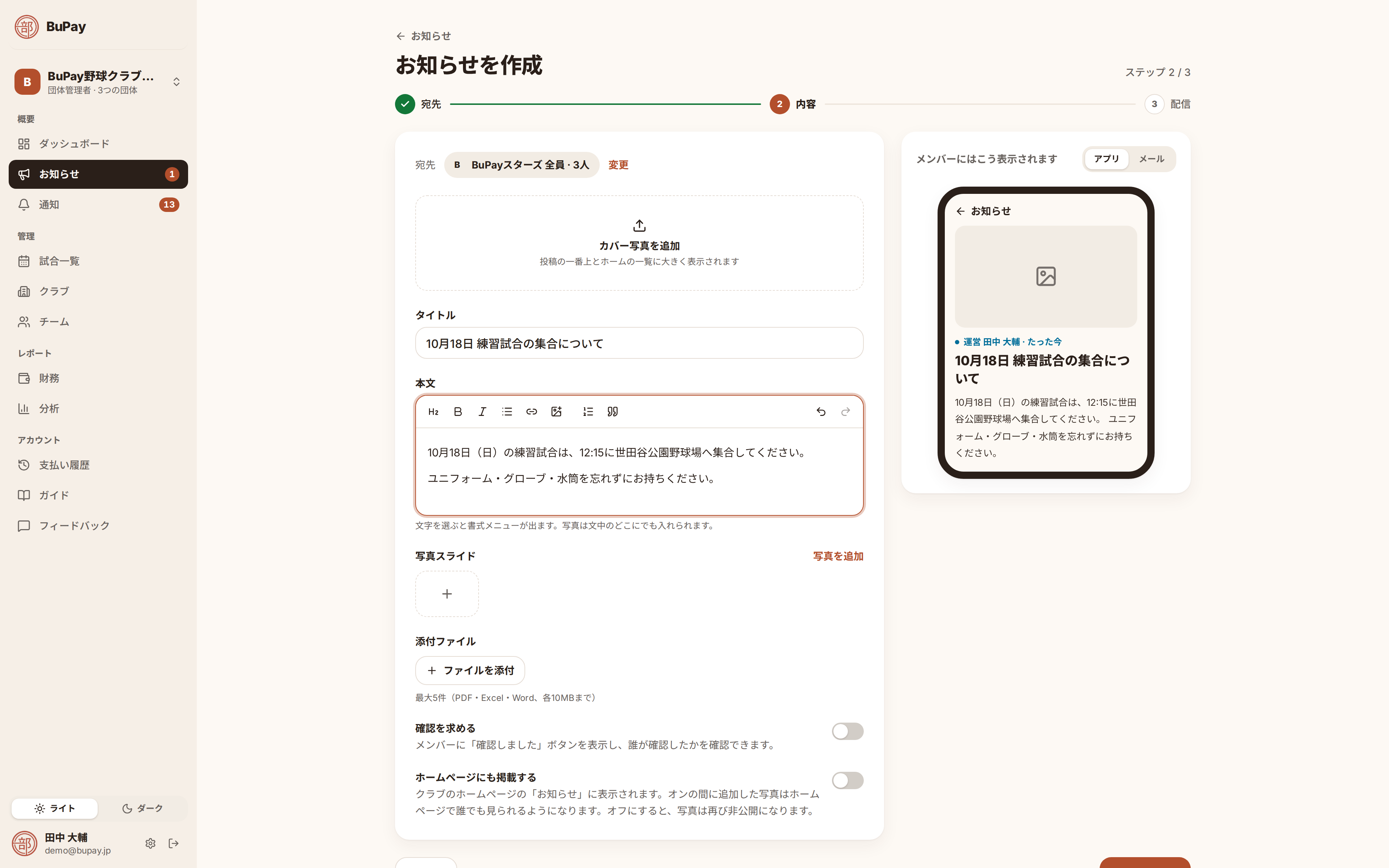Open クラブ page in sidebar
This screenshot has width=1389, height=868.
click(x=98, y=291)
